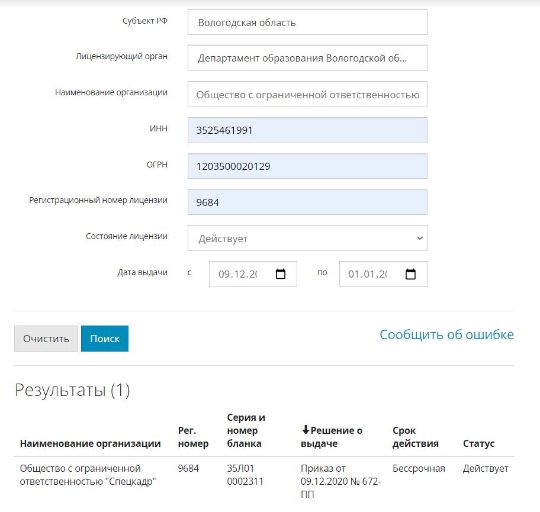Focus Регистрационный номер лицензии field
This screenshot has height=512, width=540.
(x=308, y=202)
